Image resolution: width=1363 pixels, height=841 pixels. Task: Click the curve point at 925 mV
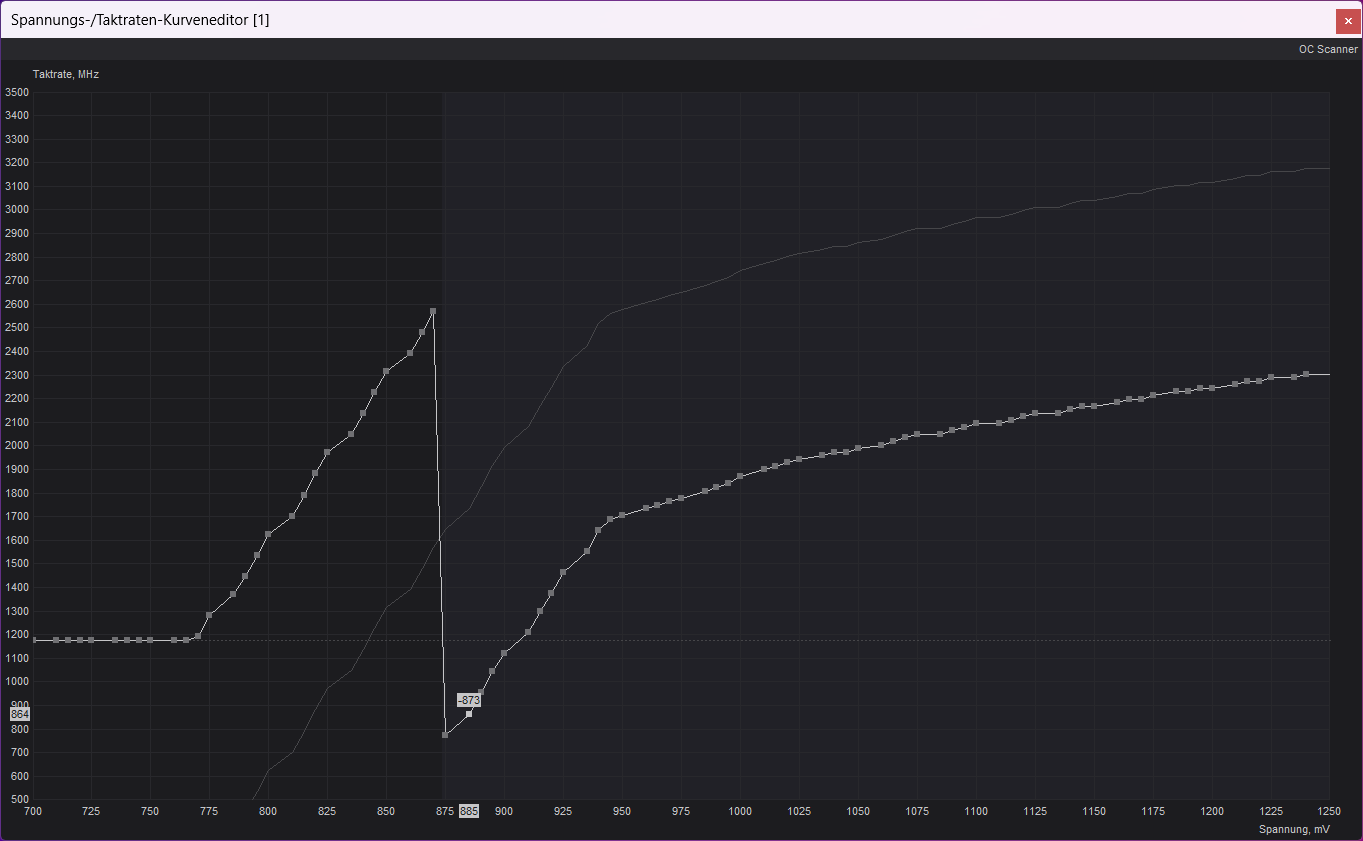pyautogui.click(x=563, y=572)
